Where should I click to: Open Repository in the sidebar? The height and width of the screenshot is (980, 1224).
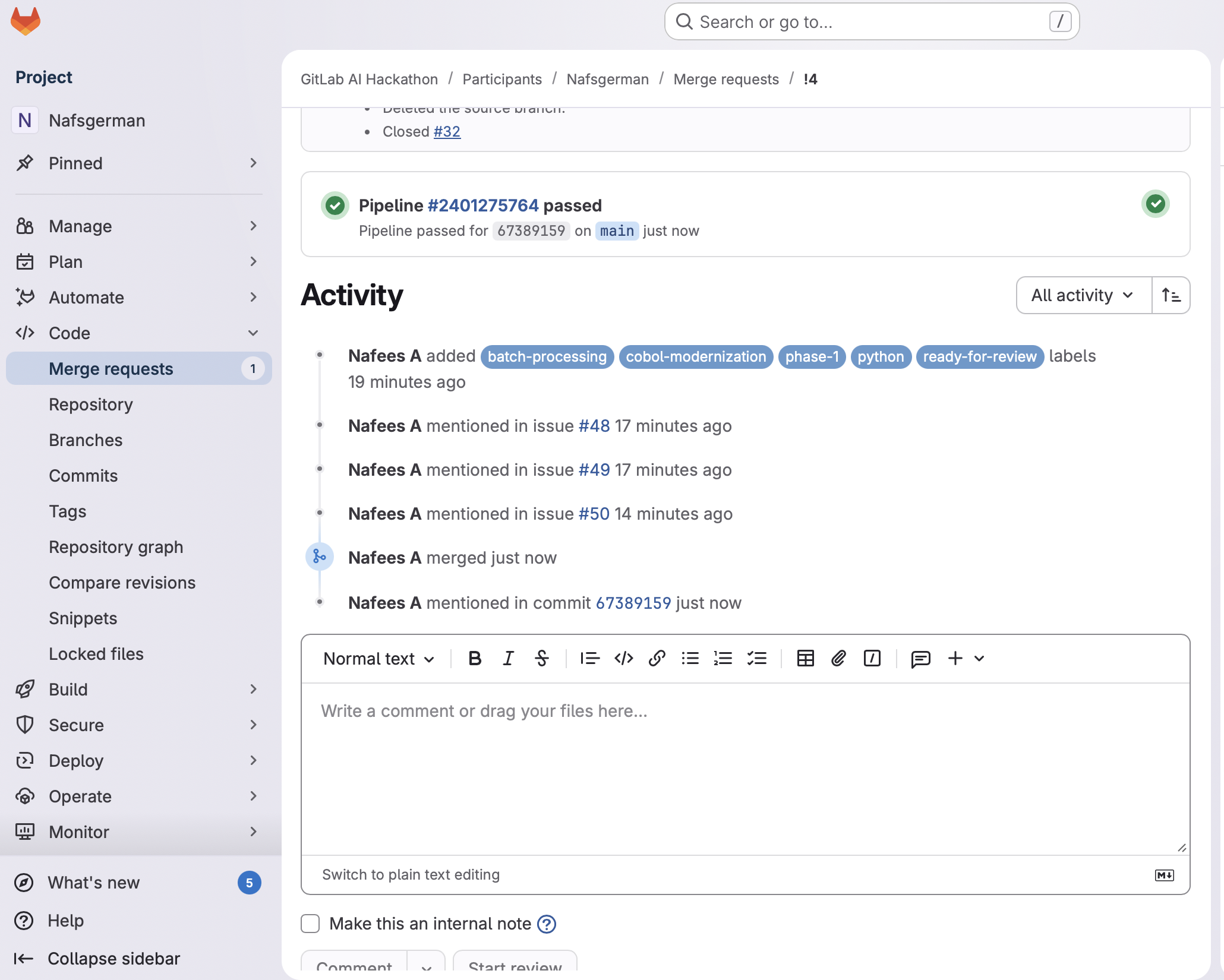pos(91,404)
